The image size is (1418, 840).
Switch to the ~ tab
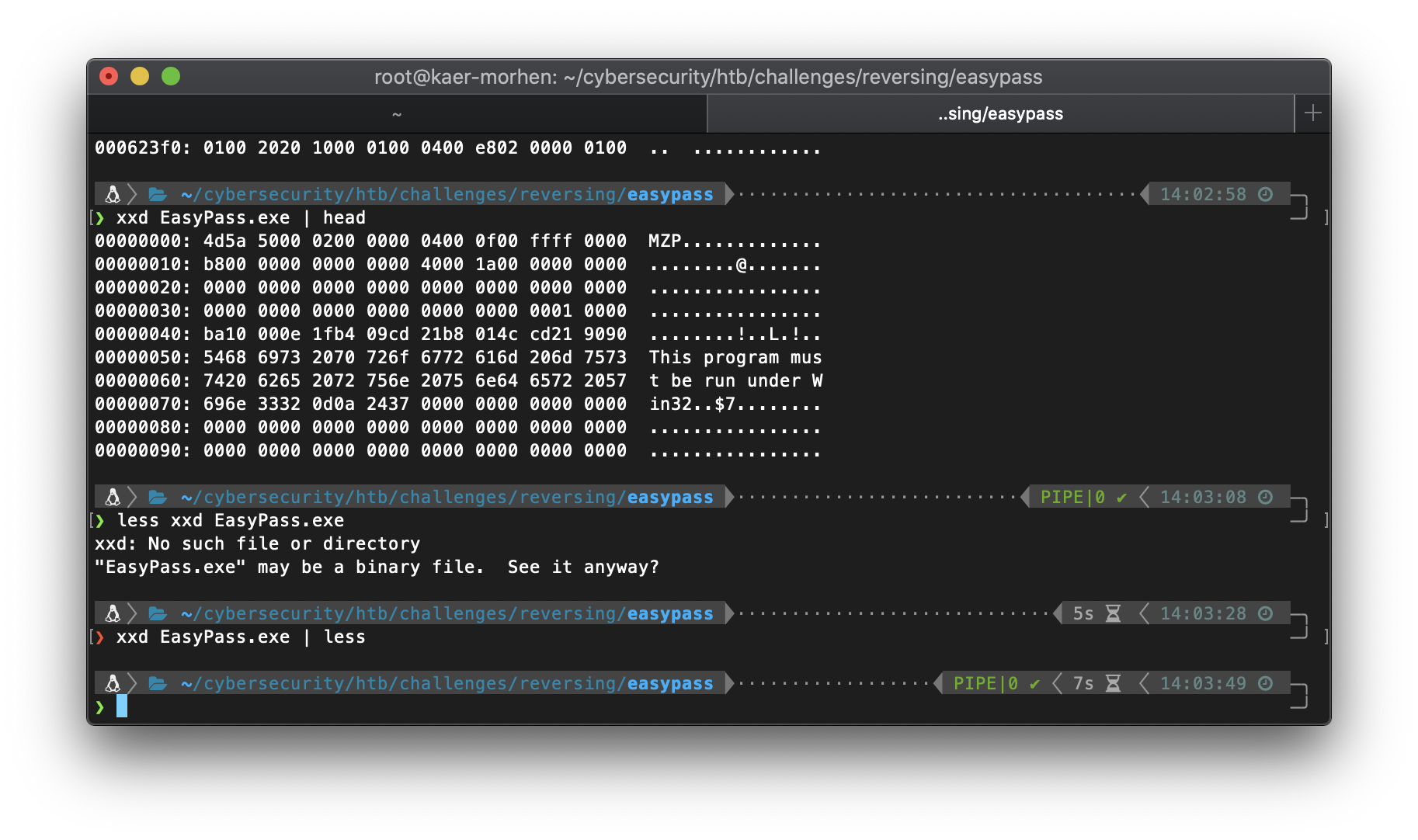point(397,113)
